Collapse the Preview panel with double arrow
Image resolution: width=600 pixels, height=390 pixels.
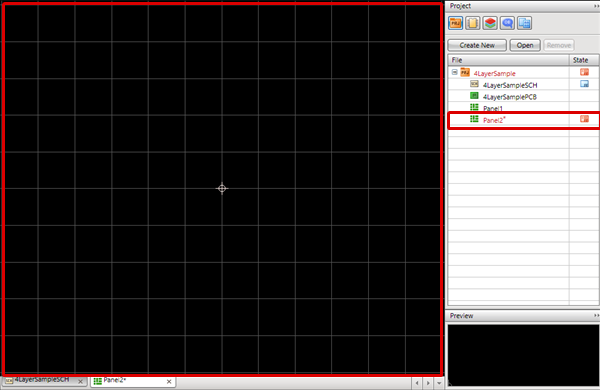pos(596,316)
